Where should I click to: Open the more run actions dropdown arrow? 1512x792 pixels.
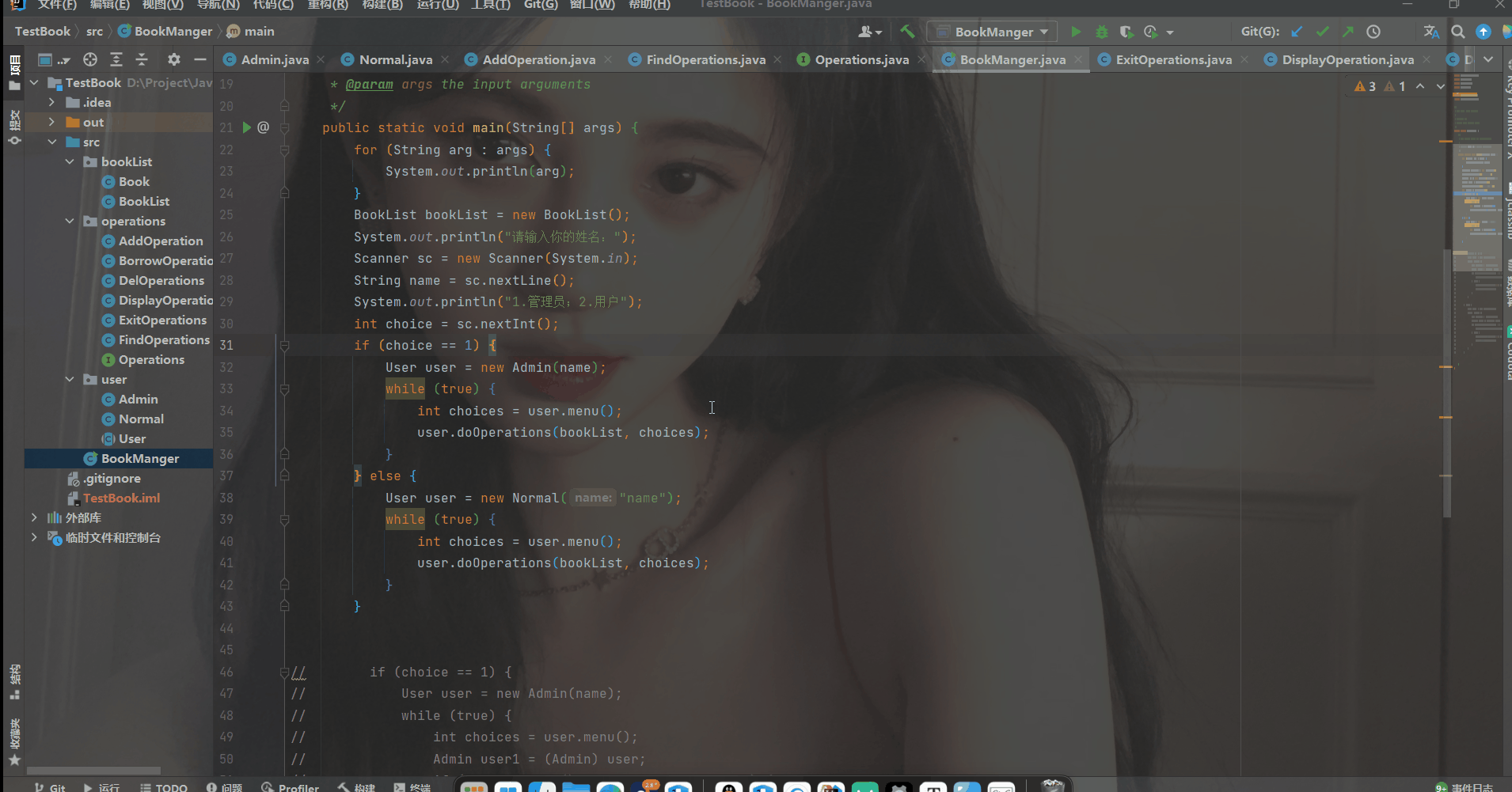1170,32
